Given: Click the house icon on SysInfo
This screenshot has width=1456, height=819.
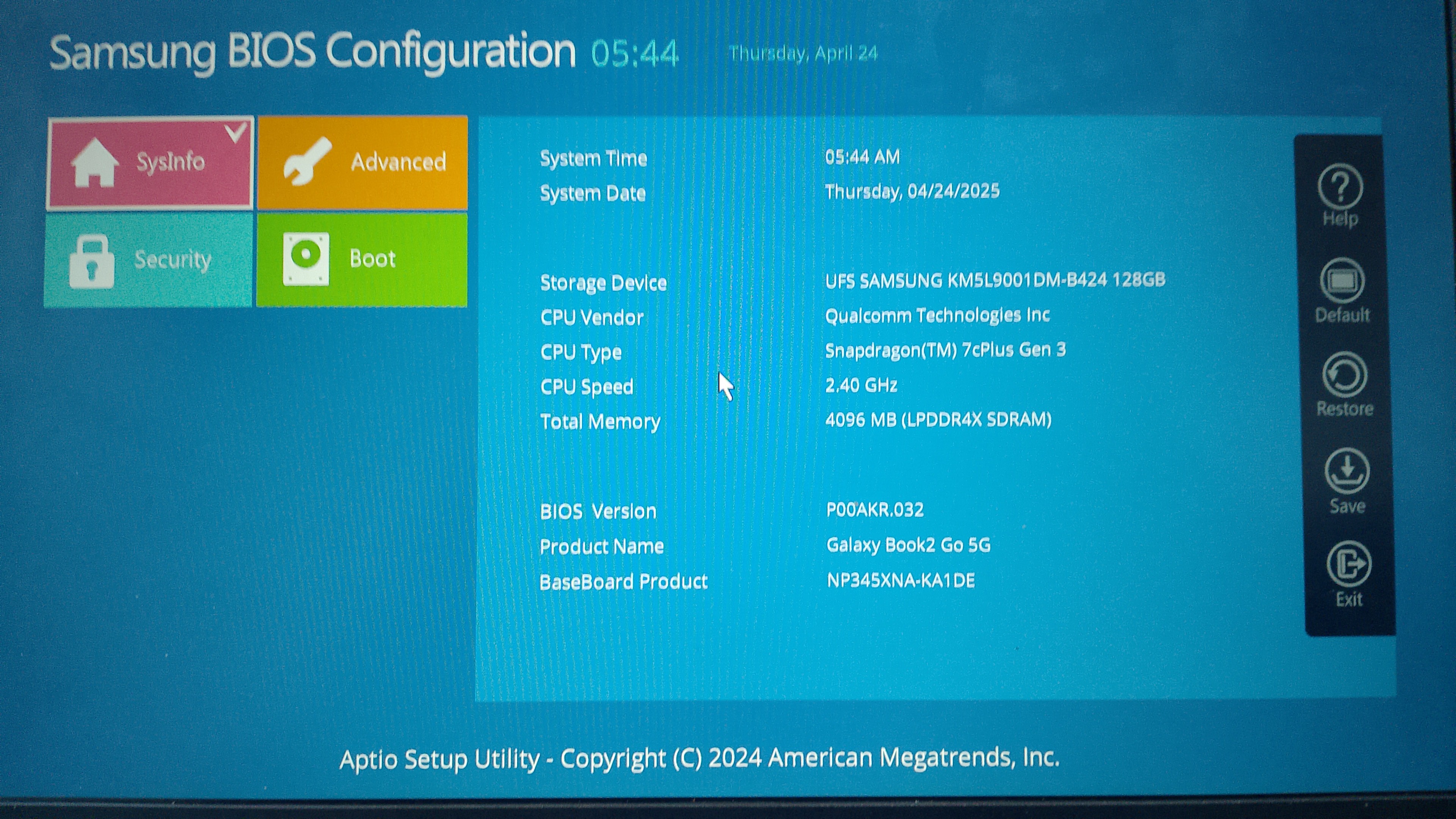Looking at the screenshot, I should pyautogui.click(x=94, y=163).
